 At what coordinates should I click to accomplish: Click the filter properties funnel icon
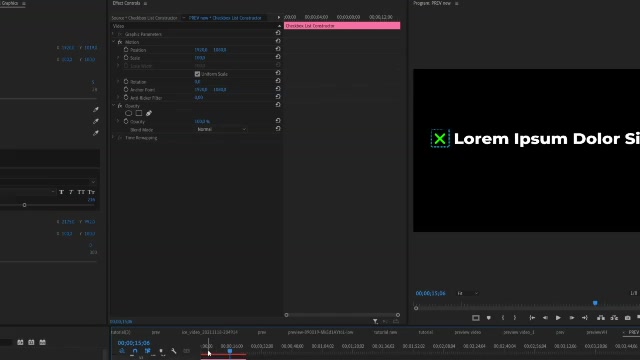click(x=376, y=322)
